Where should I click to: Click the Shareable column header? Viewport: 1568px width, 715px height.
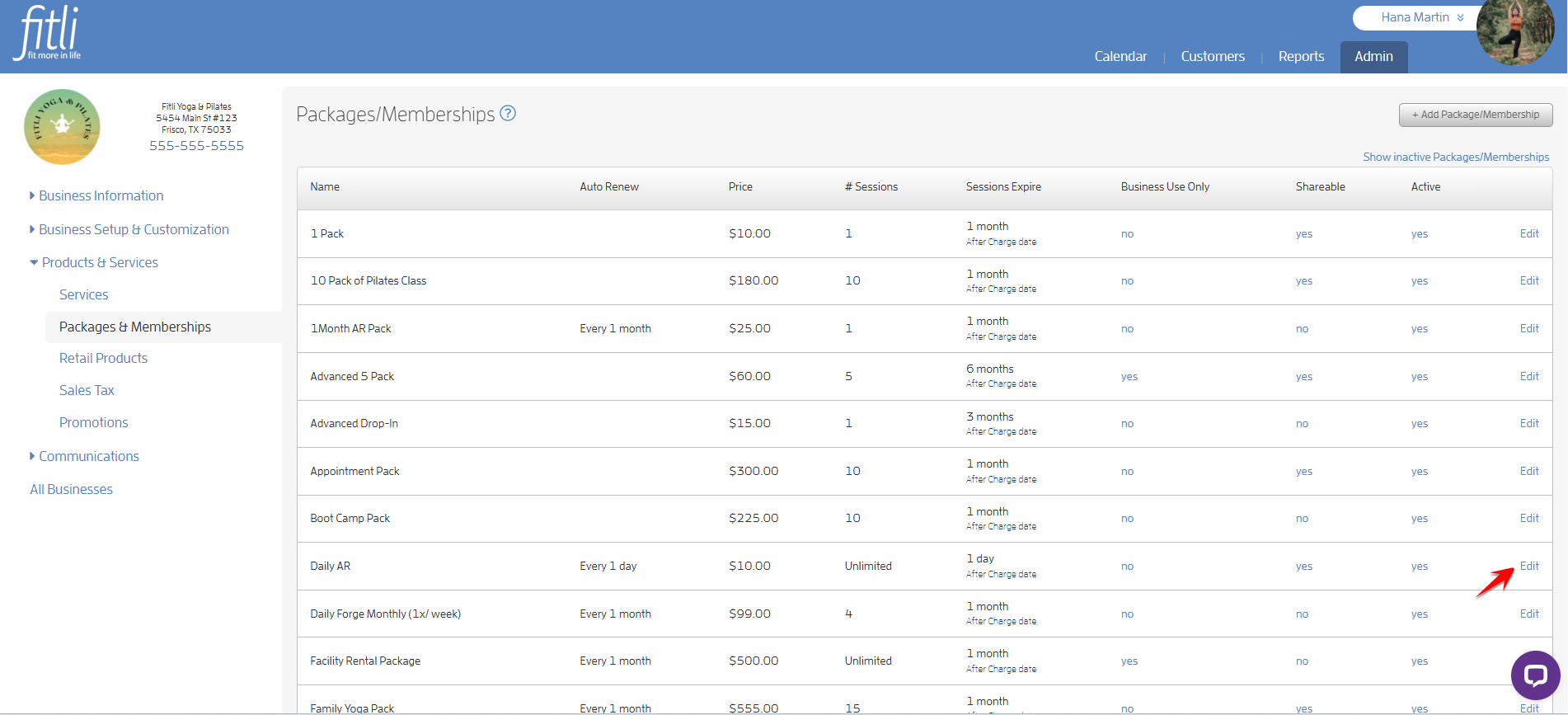[1320, 186]
